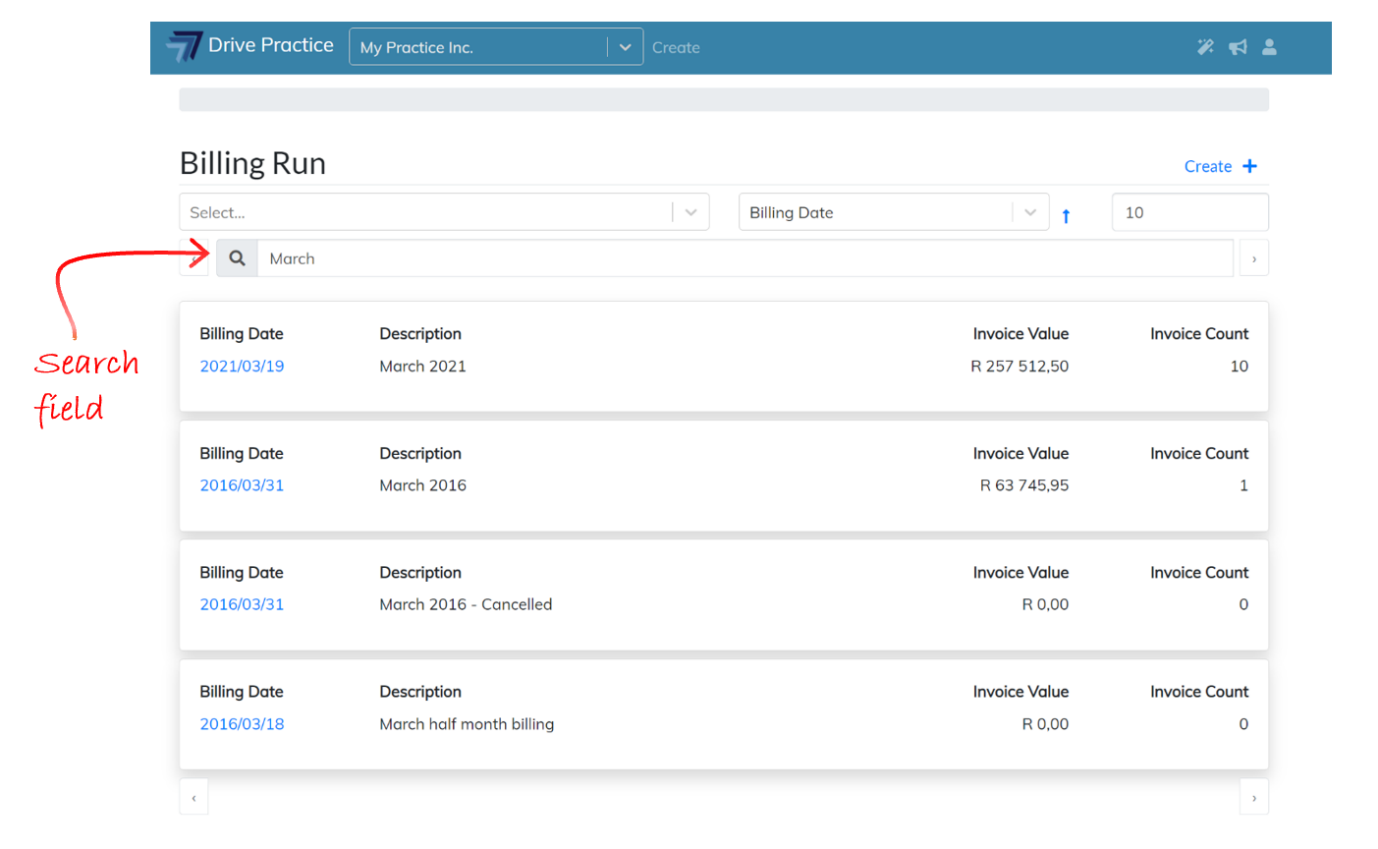Go to next page using bottom right arrow
Viewport: 1378px width, 849px height.
[x=1254, y=797]
